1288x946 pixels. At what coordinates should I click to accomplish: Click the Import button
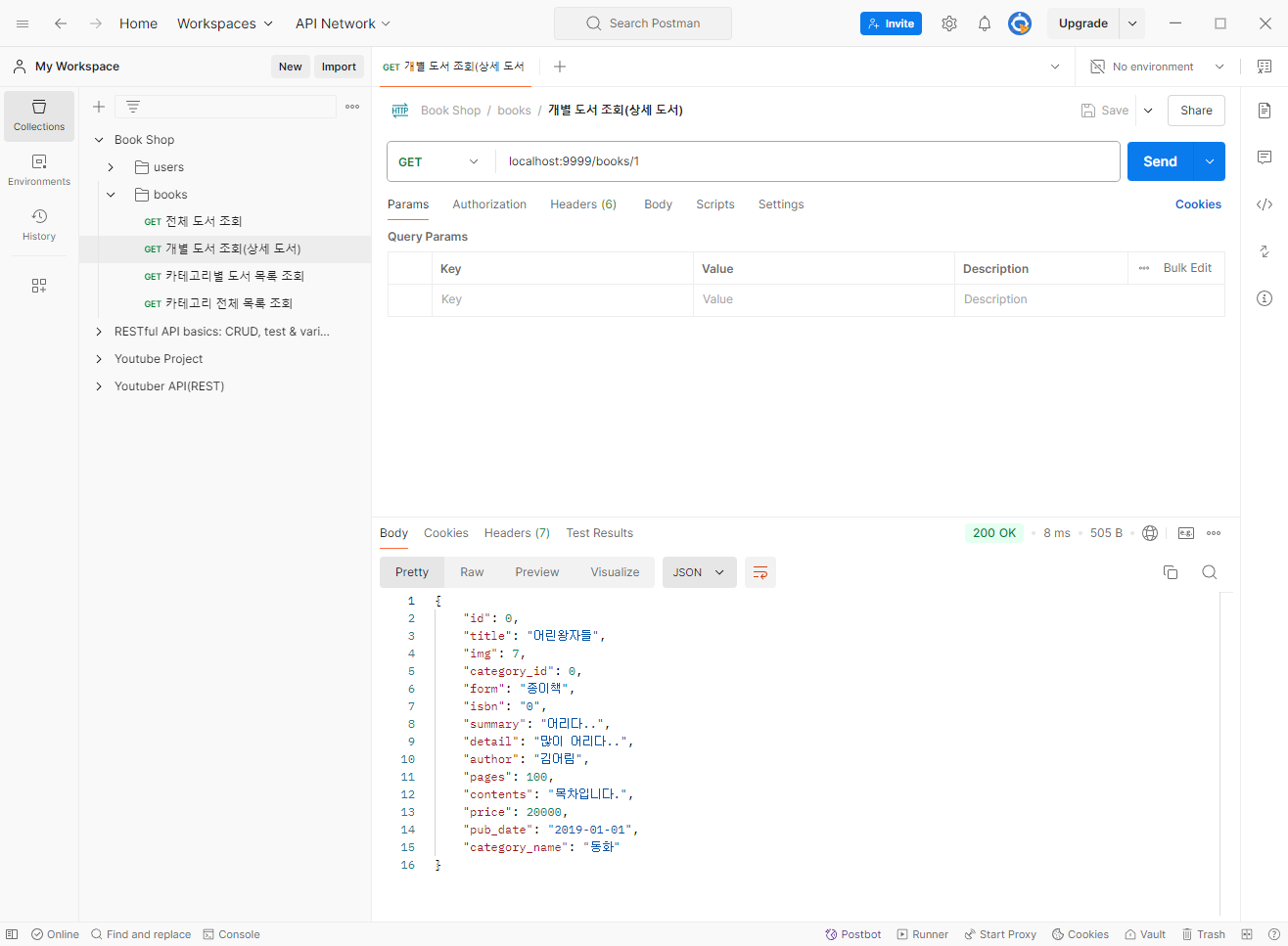[x=339, y=67]
